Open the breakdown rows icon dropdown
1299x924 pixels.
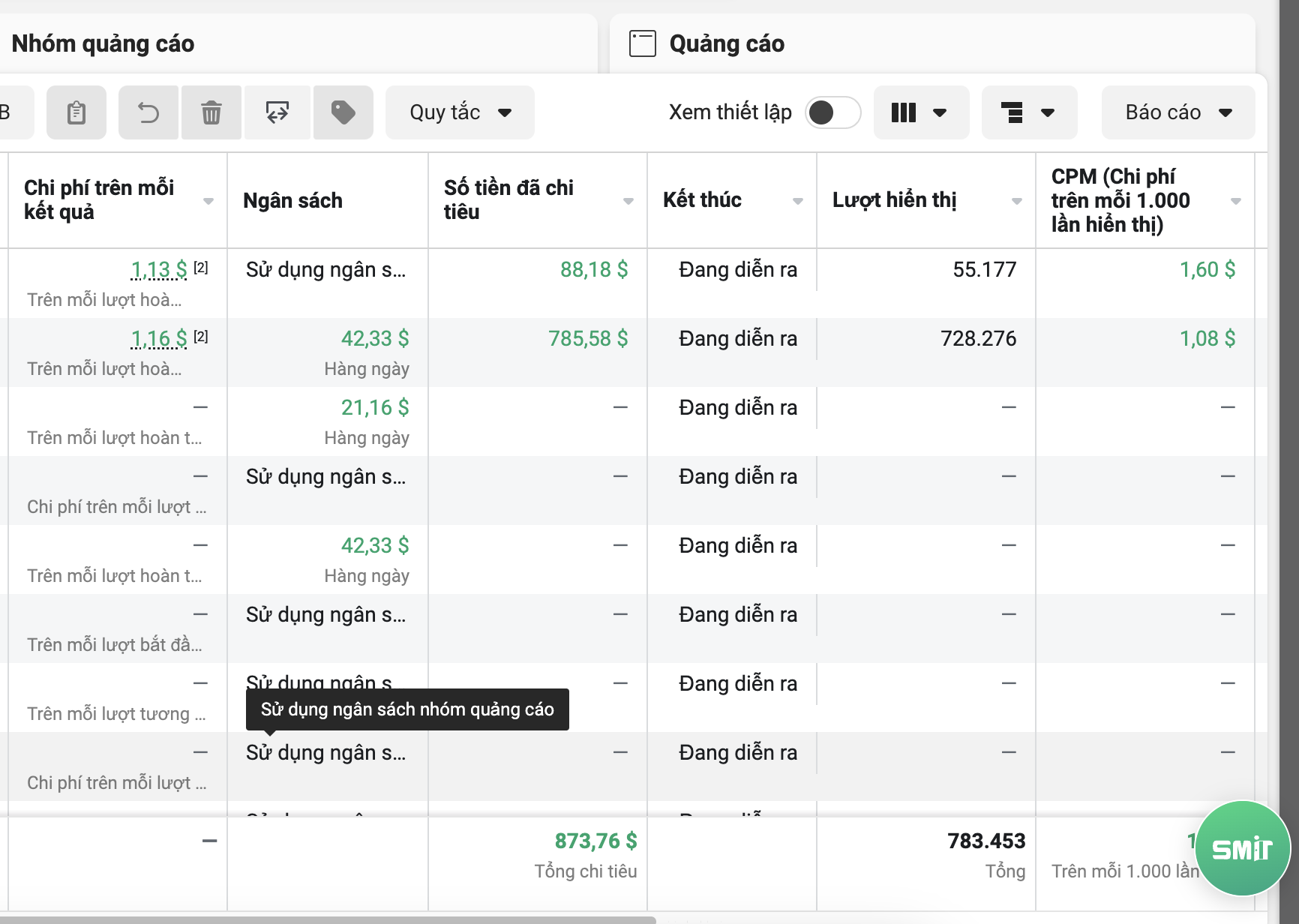coord(1028,112)
